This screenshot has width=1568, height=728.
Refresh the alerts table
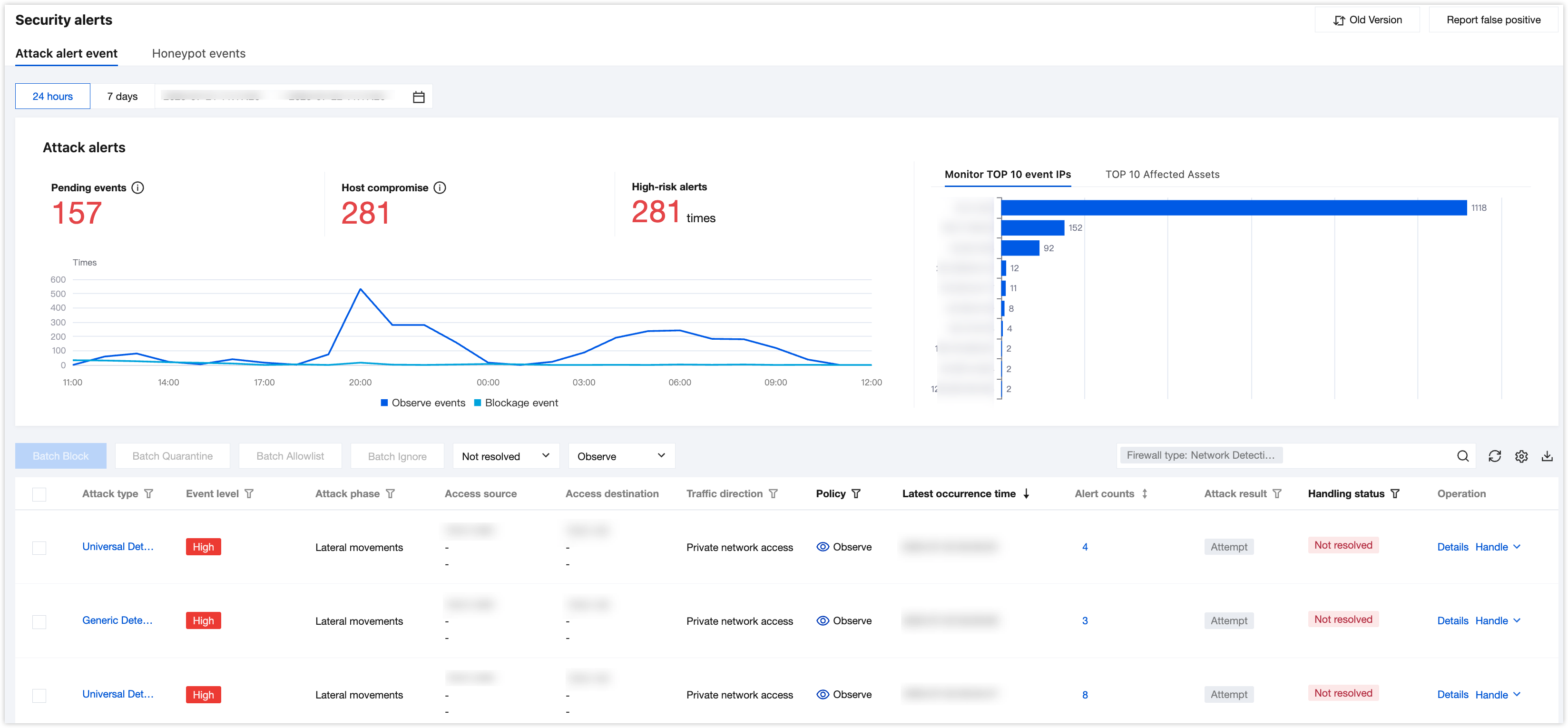tap(1494, 456)
